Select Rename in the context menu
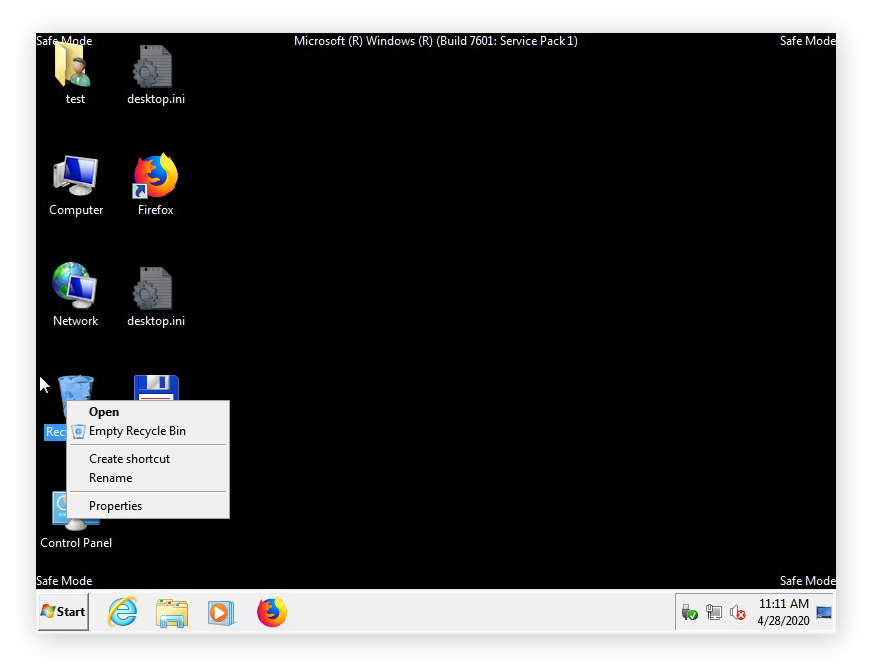This screenshot has height=667, width=874. (110, 477)
